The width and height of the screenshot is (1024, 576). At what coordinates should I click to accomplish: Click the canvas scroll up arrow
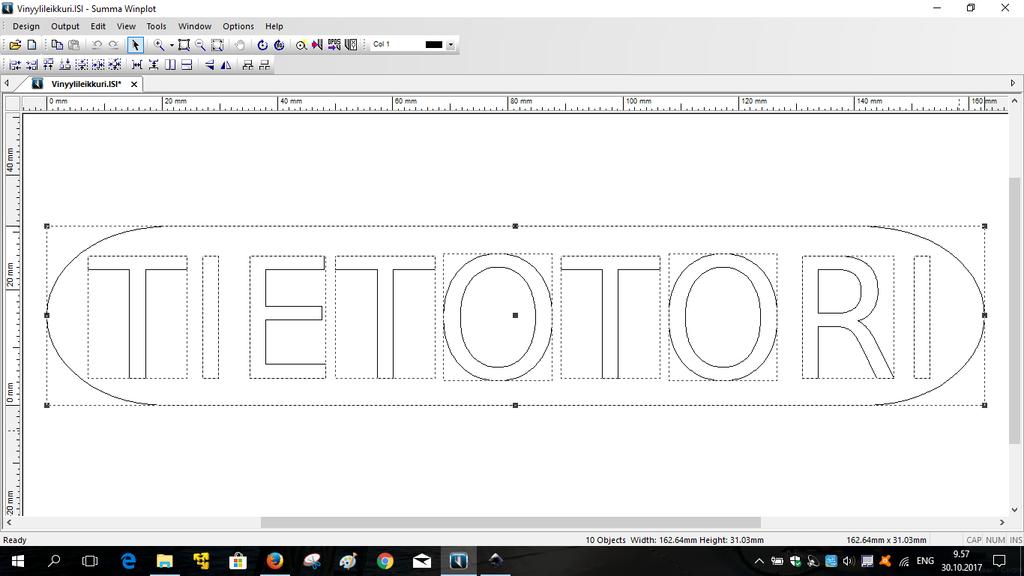point(1014,101)
